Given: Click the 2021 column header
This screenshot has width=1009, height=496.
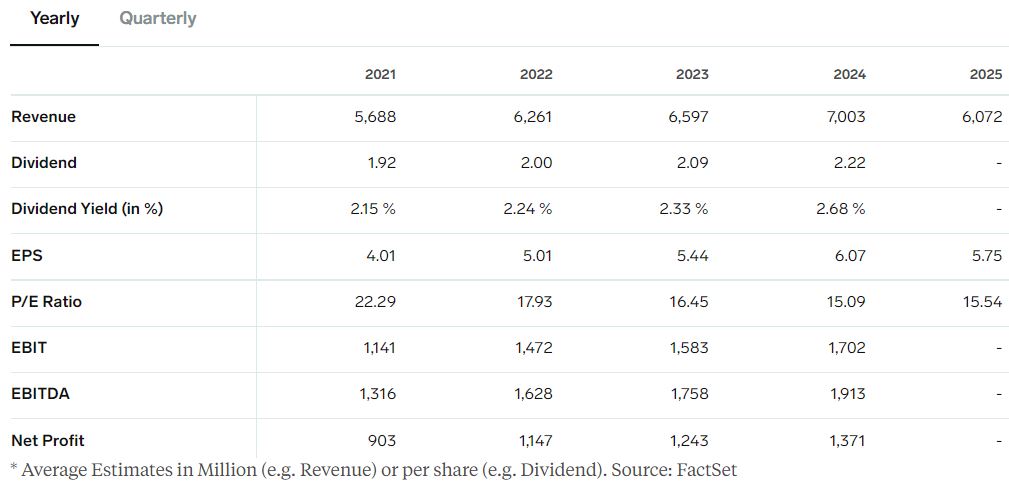Looking at the screenshot, I should (x=380, y=75).
